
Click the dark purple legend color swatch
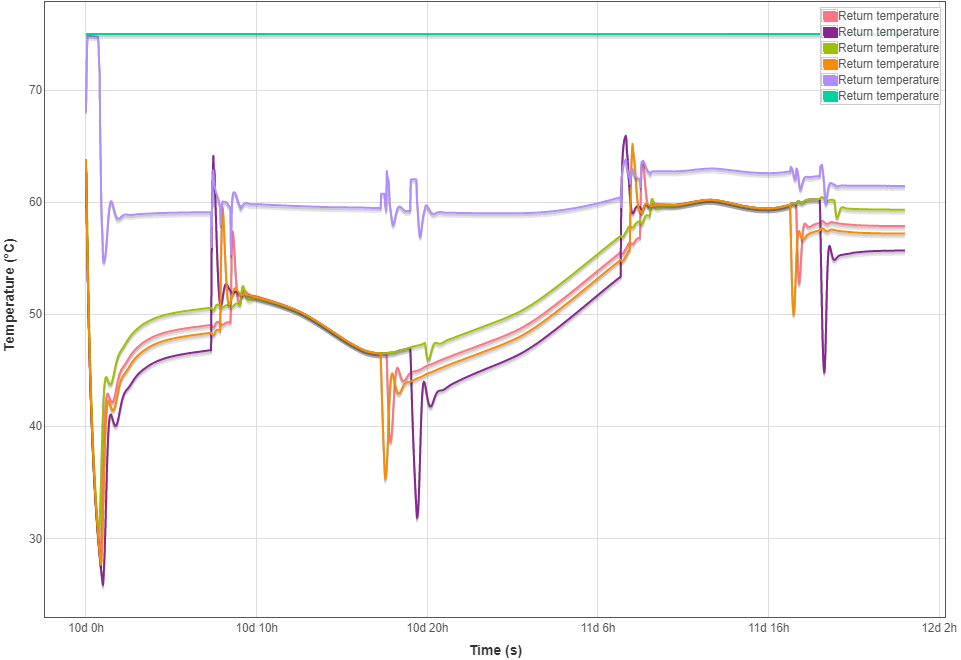pos(829,32)
